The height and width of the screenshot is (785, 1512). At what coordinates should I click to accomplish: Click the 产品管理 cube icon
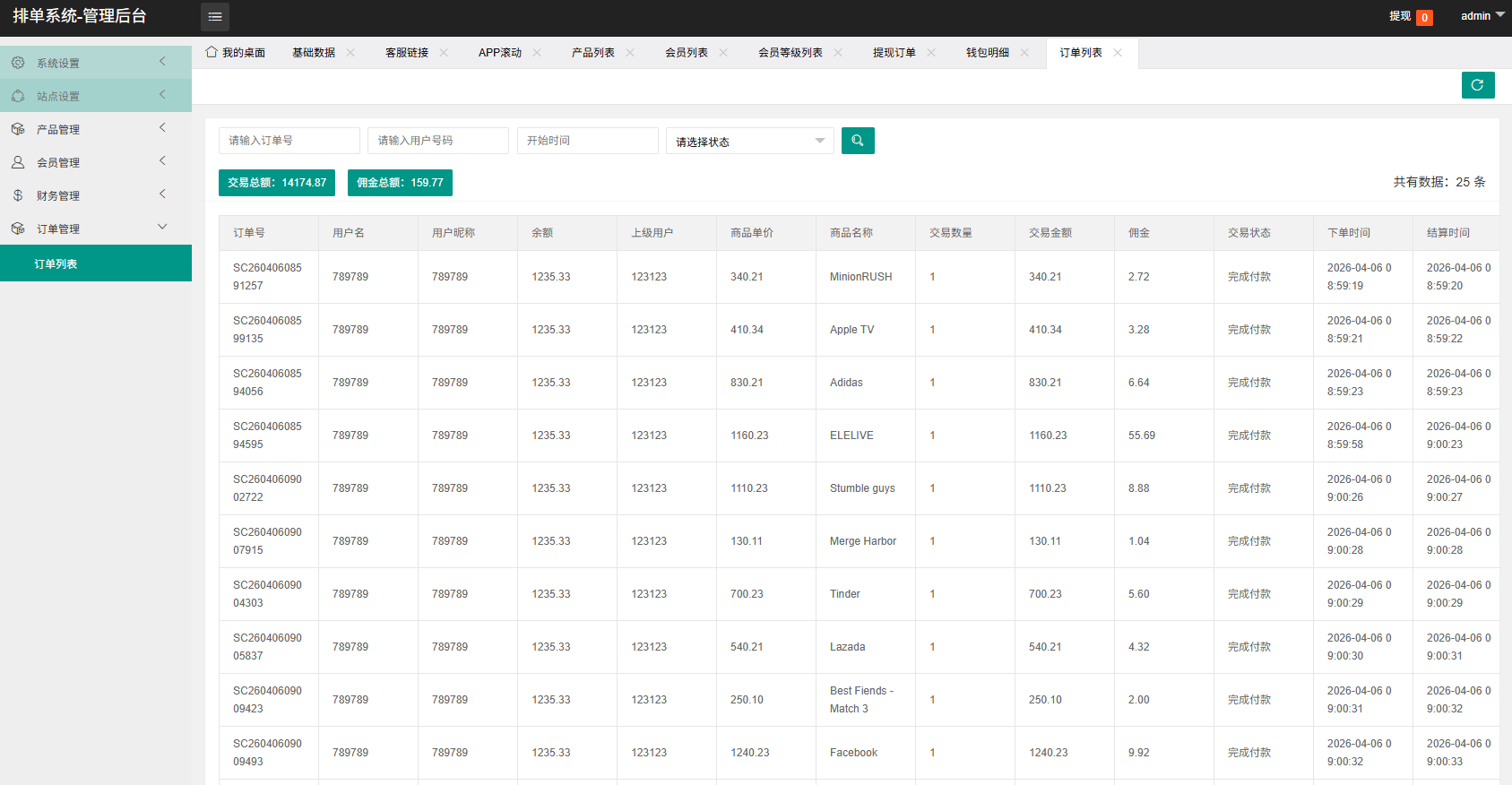tap(18, 129)
